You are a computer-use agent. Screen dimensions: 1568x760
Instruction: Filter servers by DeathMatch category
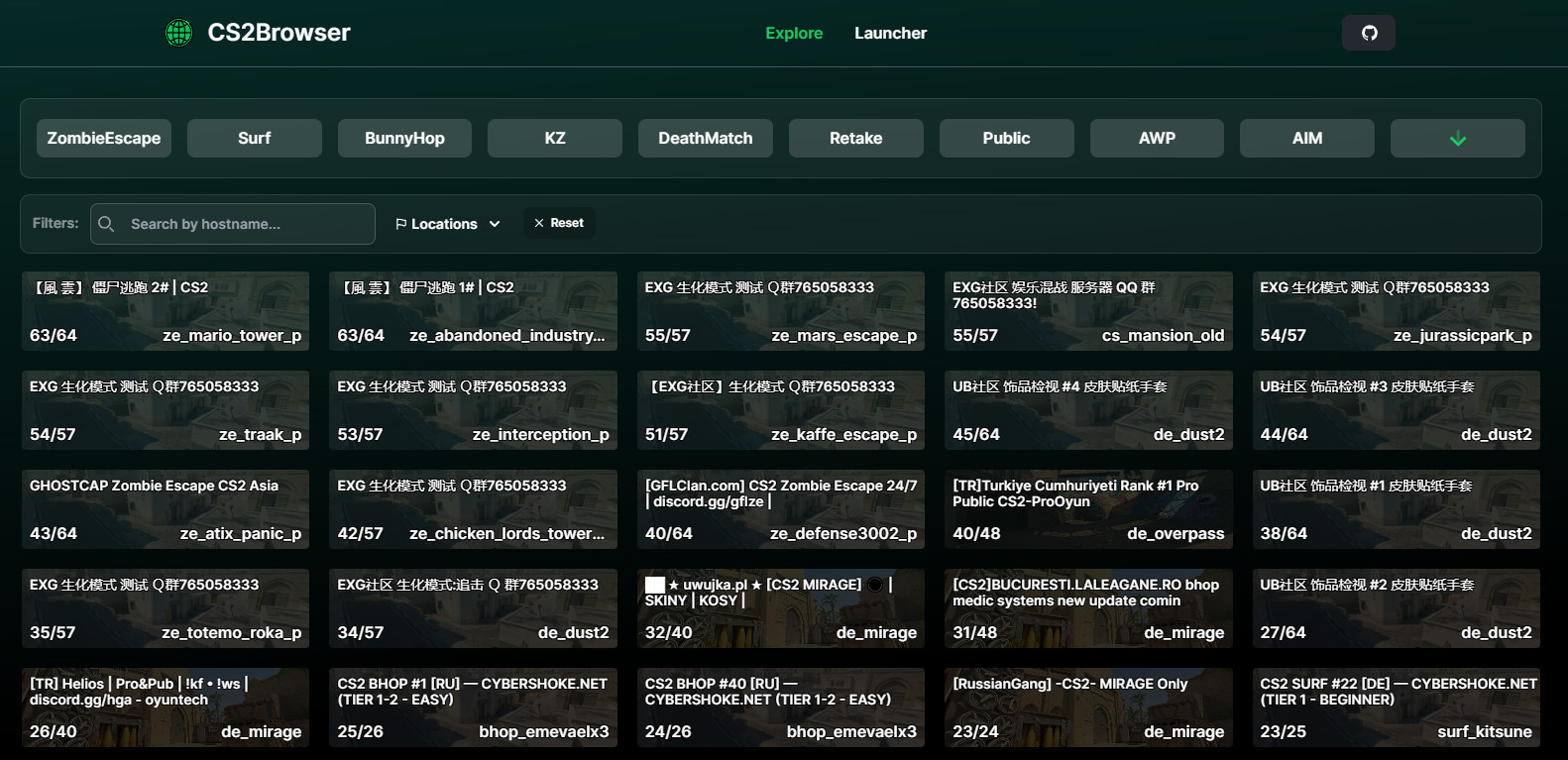coord(705,139)
